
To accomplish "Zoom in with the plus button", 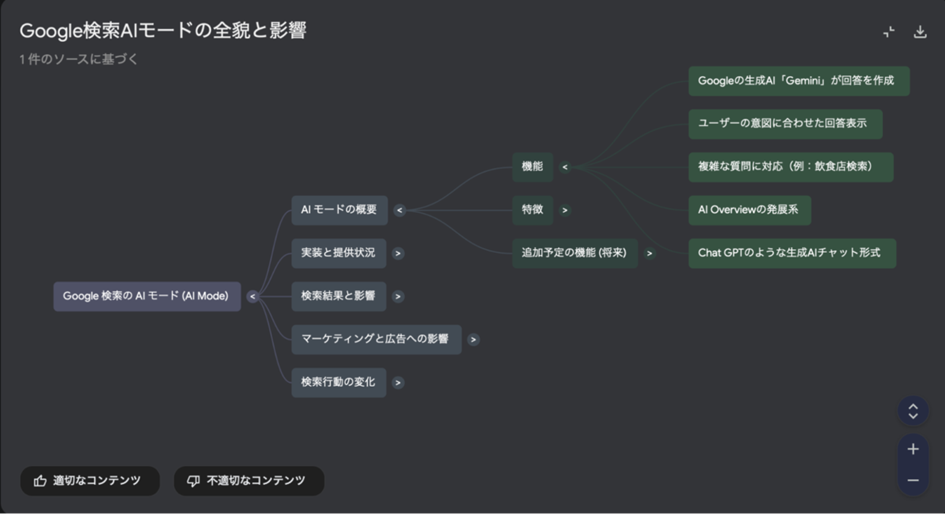I will (x=912, y=449).
